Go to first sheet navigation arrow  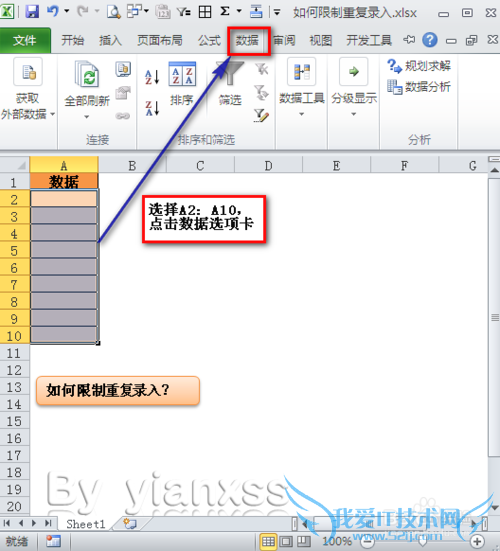[6, 523]
